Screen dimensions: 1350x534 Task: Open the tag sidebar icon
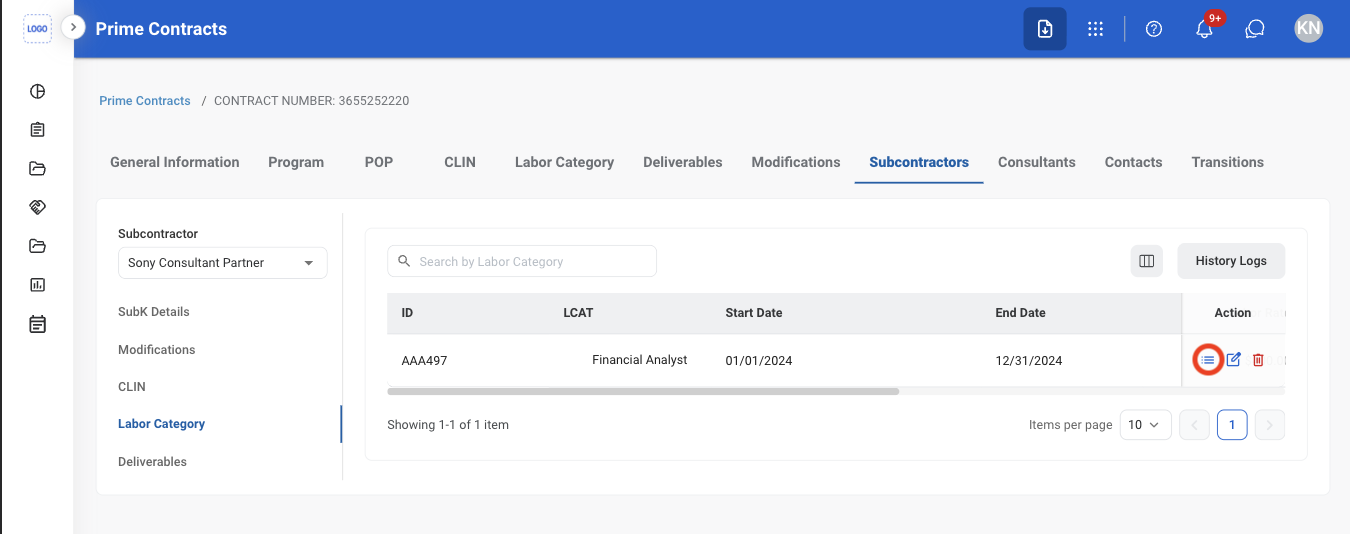(38, 207)
